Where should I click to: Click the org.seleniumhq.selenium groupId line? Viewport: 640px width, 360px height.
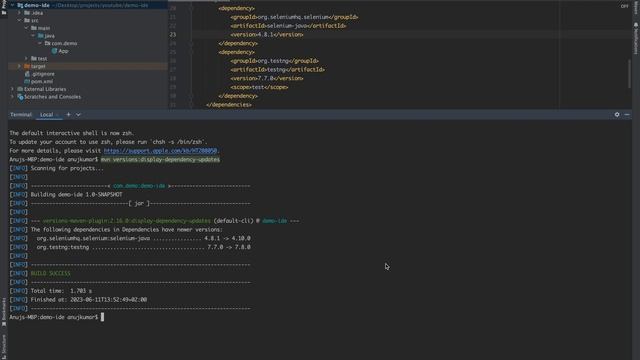tap(294, 17)
